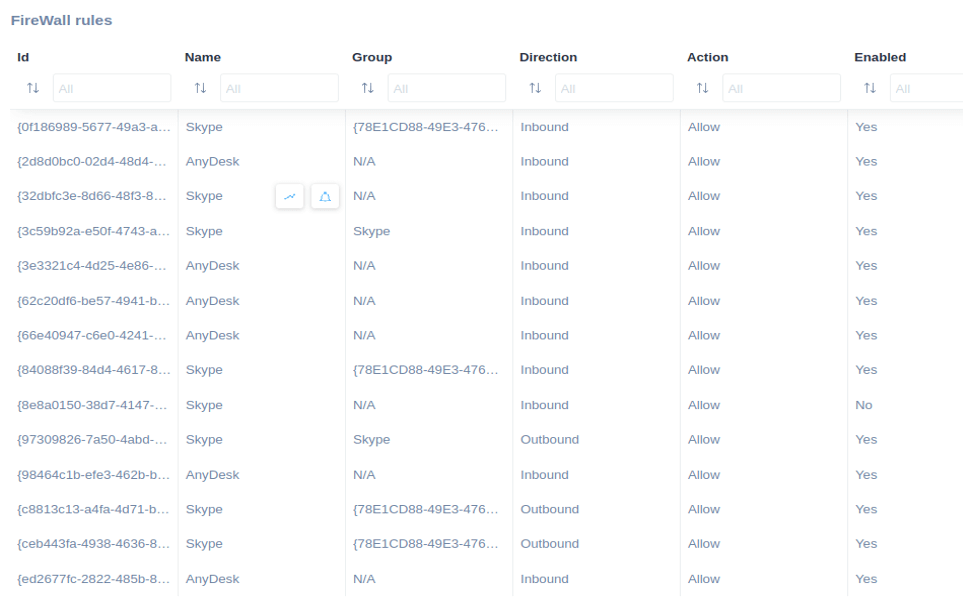
Task: Focus the Id column filter field
Action: coord(112,88)
